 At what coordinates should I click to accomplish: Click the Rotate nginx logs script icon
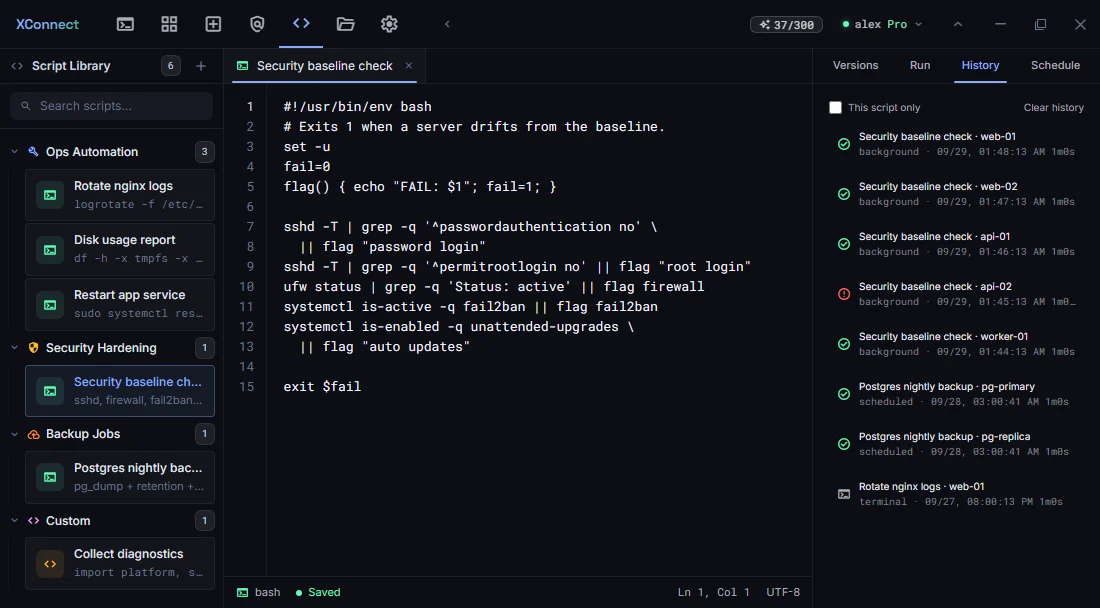click(x=50, y=195)
